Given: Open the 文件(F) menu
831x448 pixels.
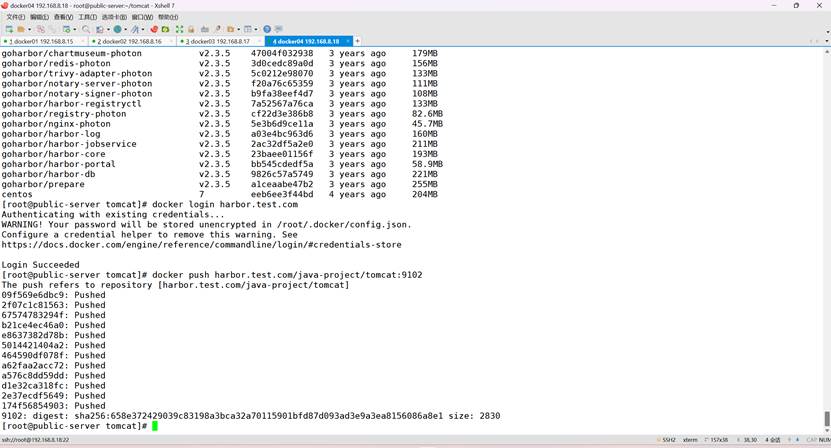Looking at the screenshot, I should click(15, 17).
